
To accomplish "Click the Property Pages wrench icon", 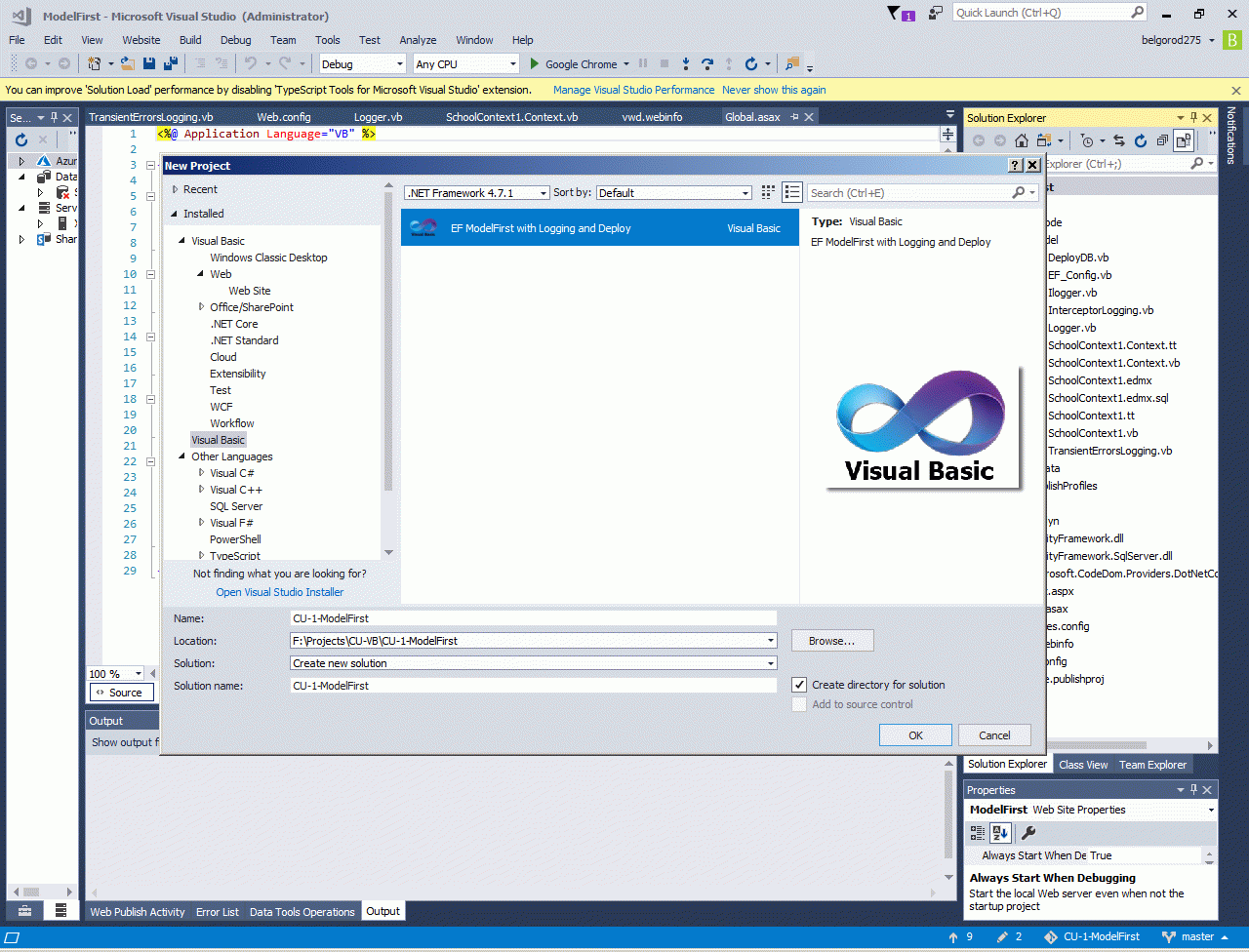I will 1027,833.
